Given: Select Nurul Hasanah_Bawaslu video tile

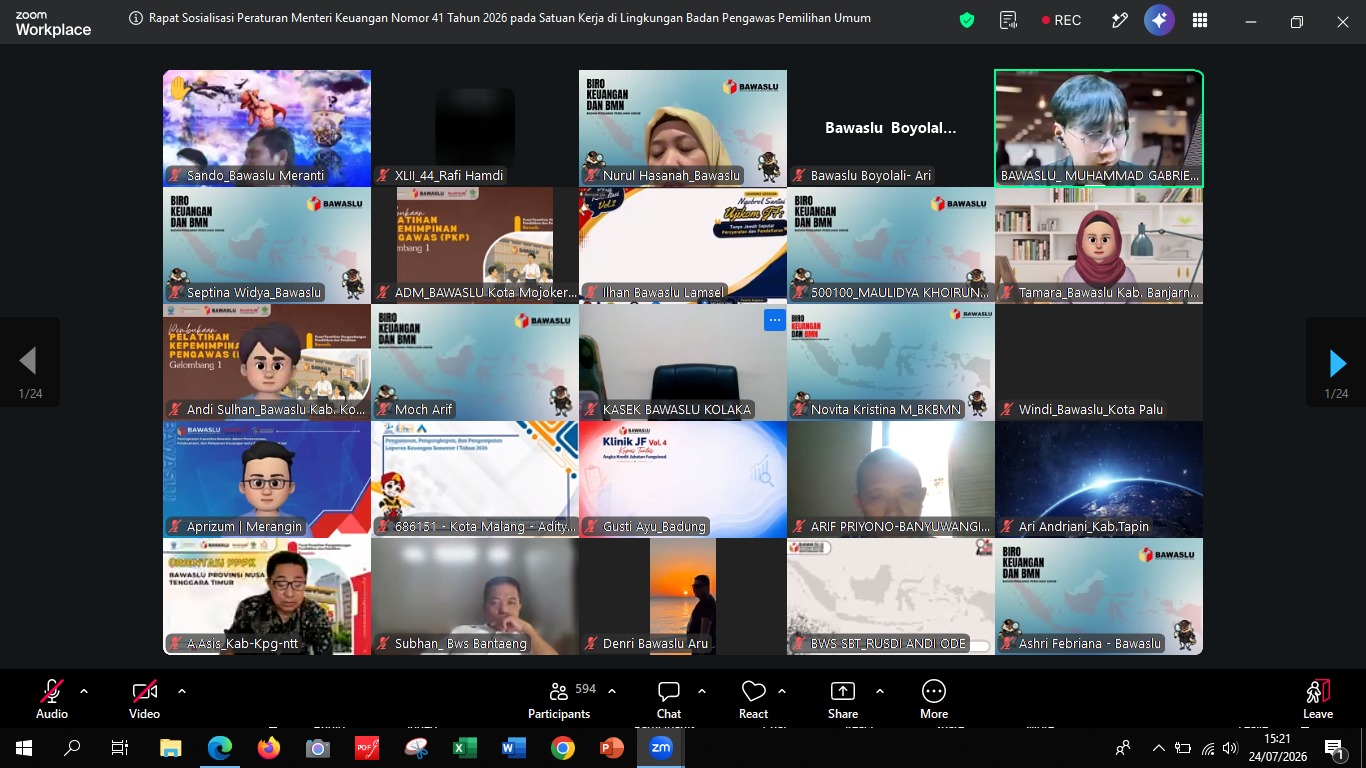Looking at the screenshot, I should coord(683,128).
